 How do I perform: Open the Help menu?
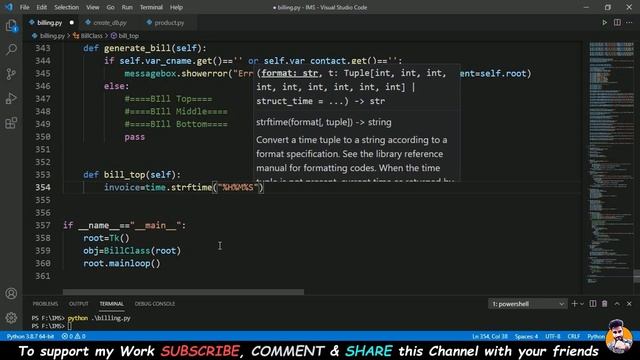(x=176, y=7)
